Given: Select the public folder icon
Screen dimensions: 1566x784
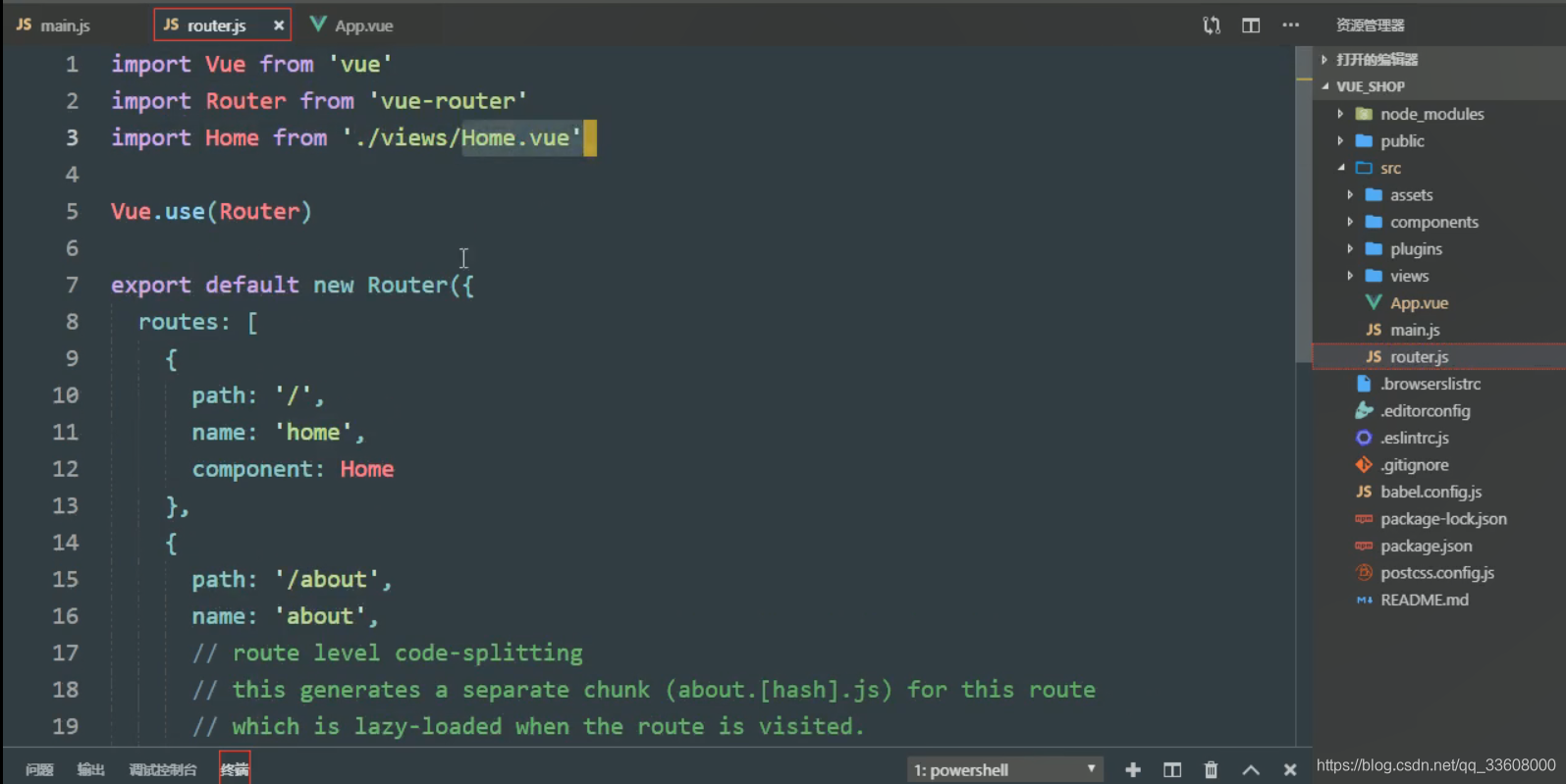Looking at the screenshot, I should click(x=1364, y=141).
